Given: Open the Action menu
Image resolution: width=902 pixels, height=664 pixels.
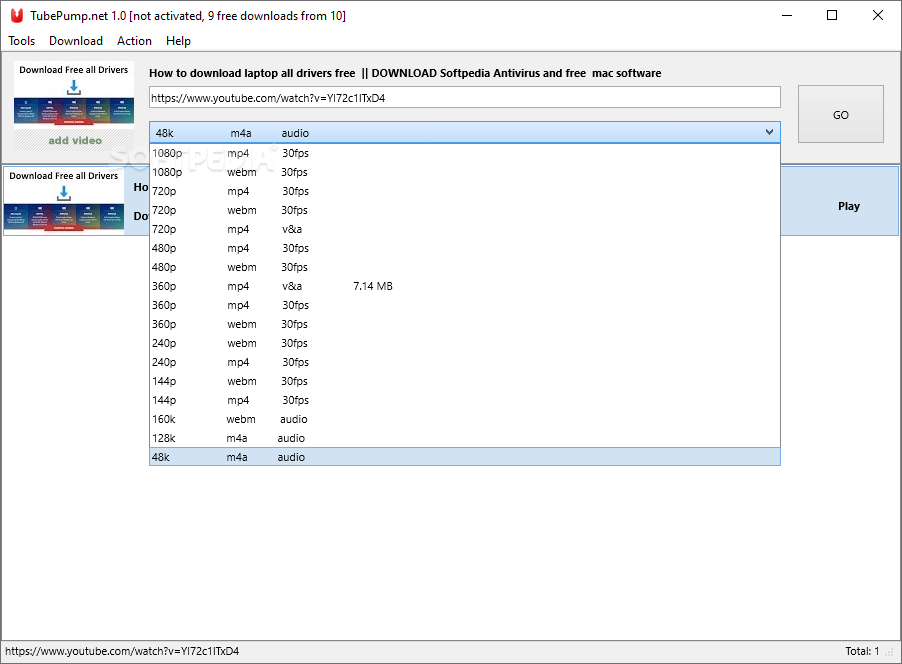Looking at the screenshot, I should pyautogui.click(x=134, y=41).
